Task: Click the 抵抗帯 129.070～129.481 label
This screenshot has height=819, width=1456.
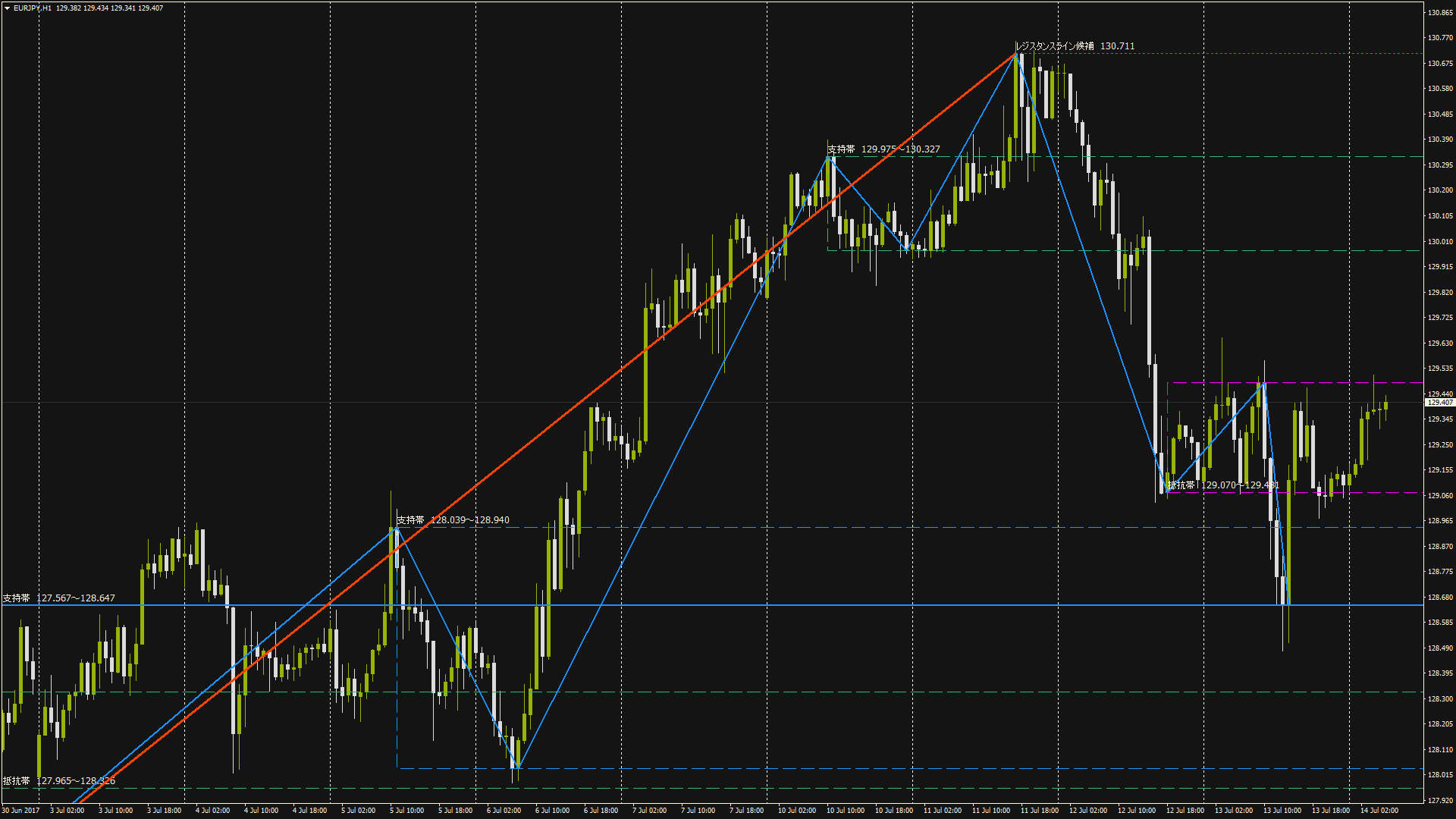Action: point(1223,485)
